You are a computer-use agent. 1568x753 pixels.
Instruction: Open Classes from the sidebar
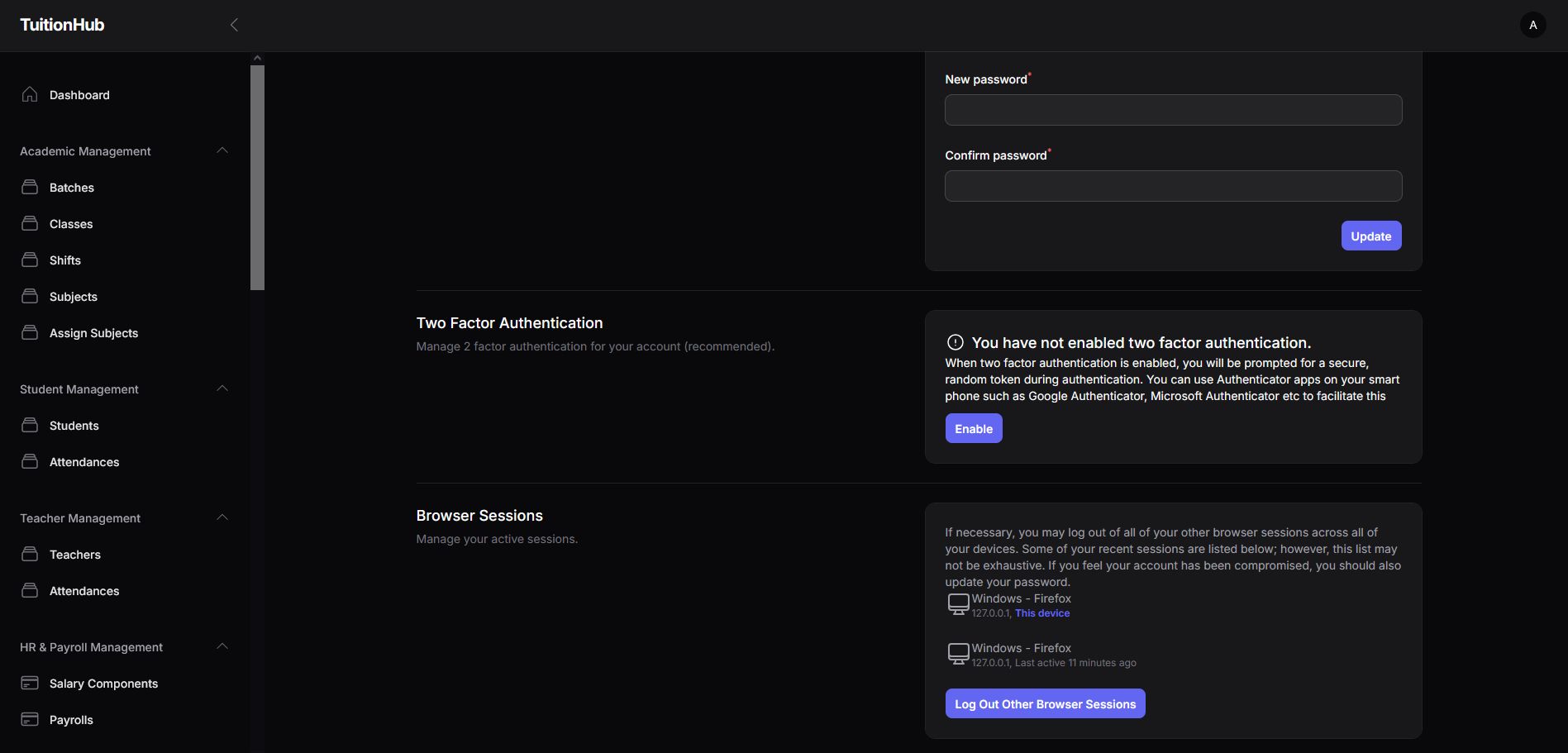point(71,224)
